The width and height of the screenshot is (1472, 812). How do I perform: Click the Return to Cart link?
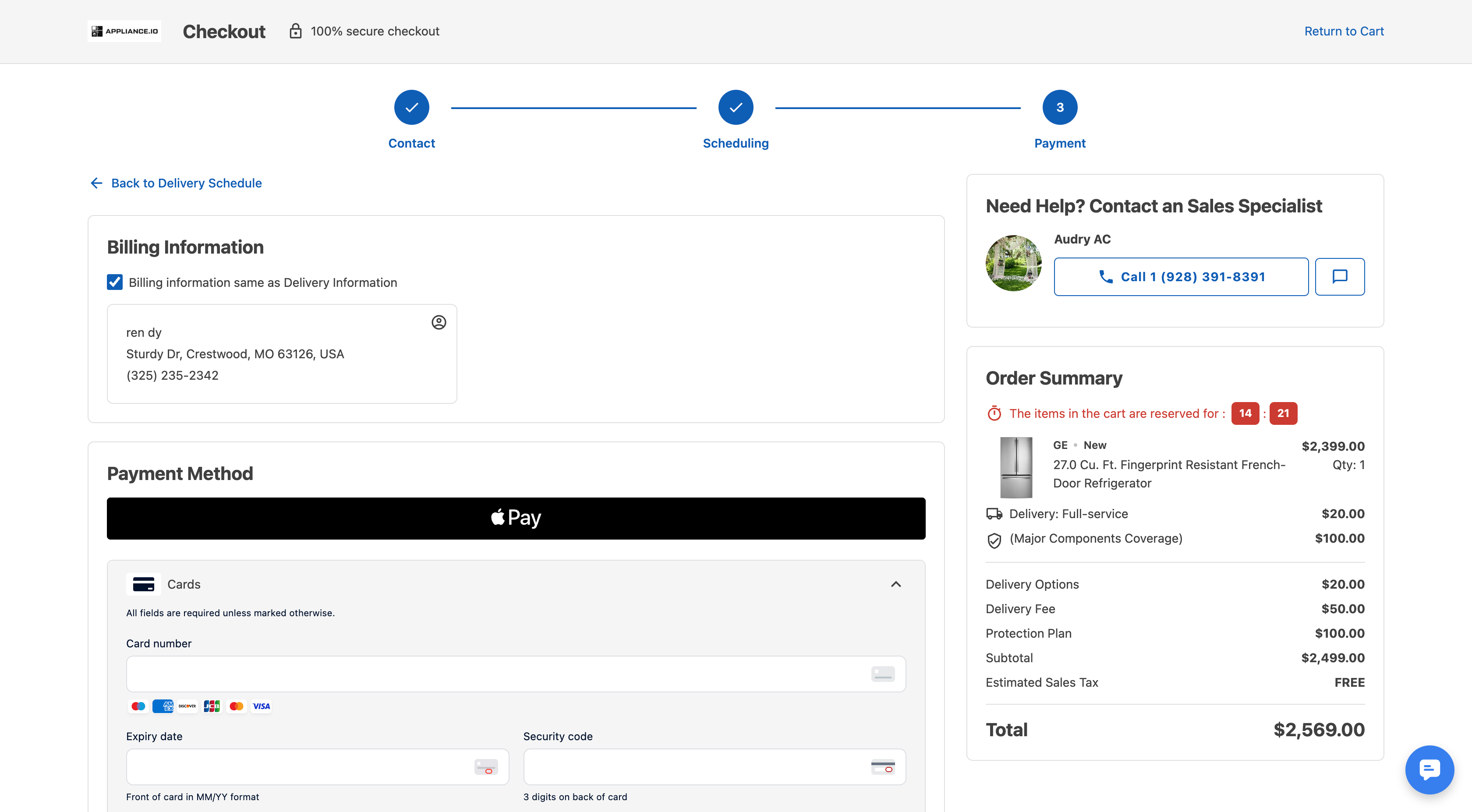coord(1344,31)
